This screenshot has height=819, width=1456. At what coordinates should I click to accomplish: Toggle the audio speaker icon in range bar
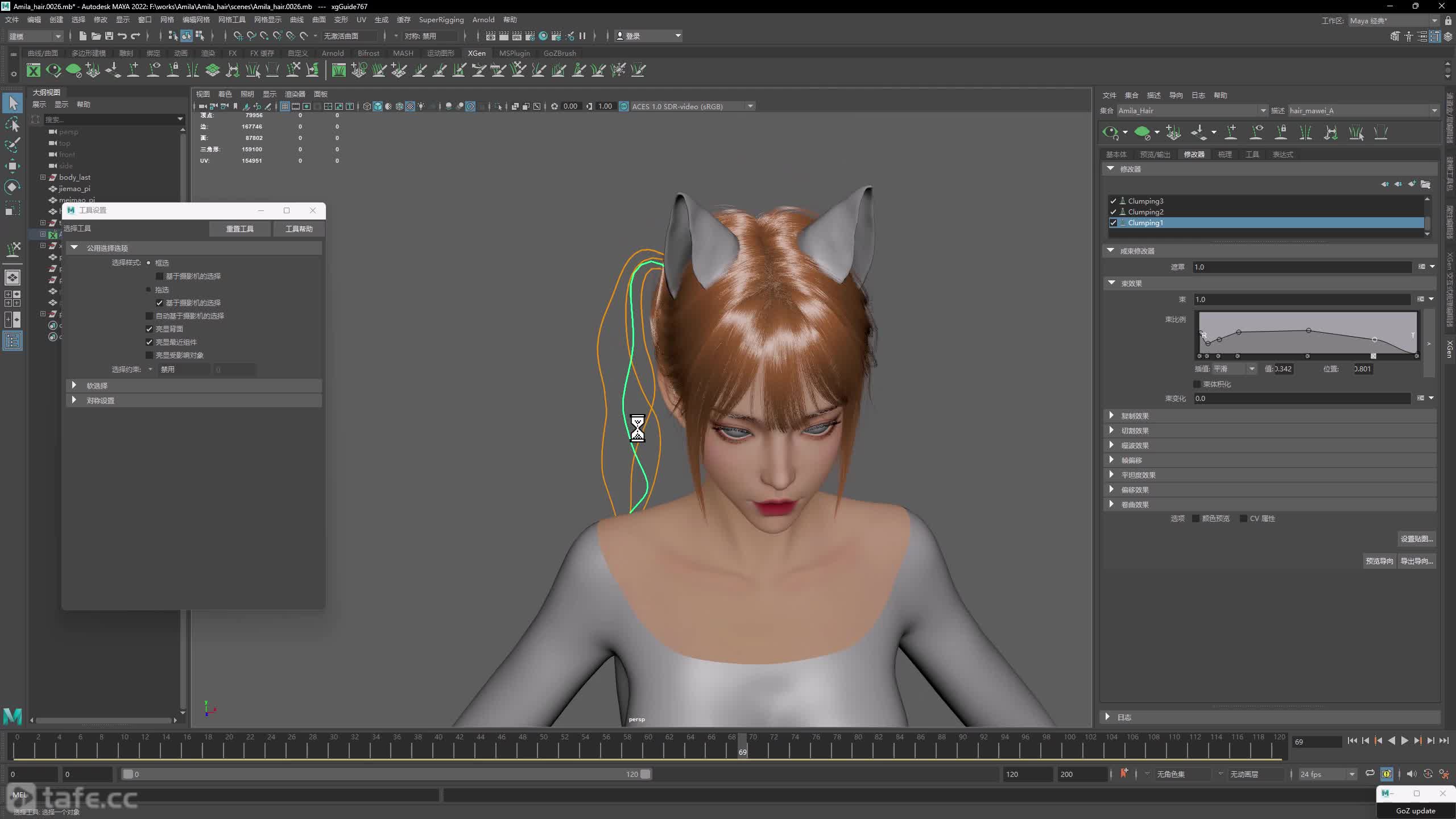pyautogui.click(x=1411, y=773)
